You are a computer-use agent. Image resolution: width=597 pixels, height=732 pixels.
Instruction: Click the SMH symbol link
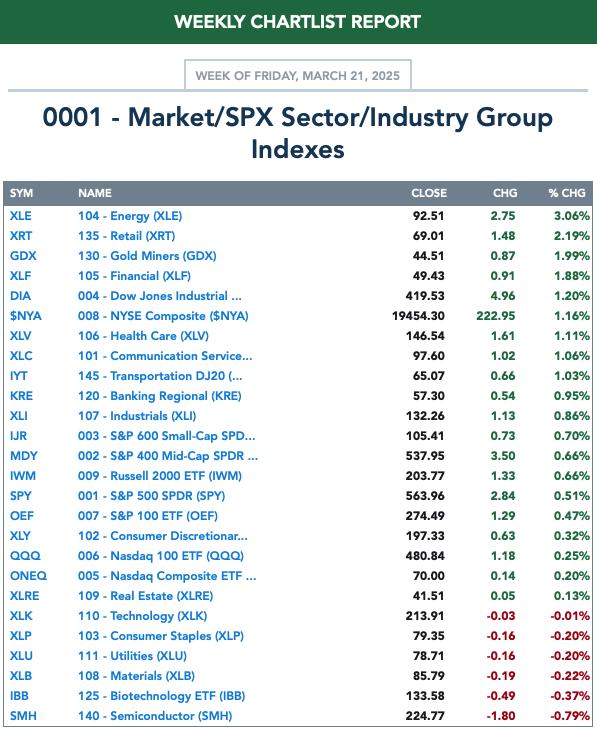23,716
